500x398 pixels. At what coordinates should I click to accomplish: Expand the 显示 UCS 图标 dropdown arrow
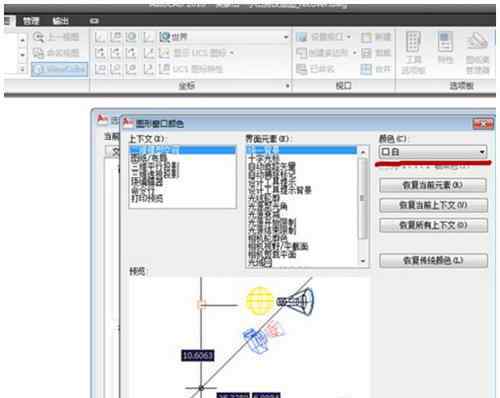232,53
